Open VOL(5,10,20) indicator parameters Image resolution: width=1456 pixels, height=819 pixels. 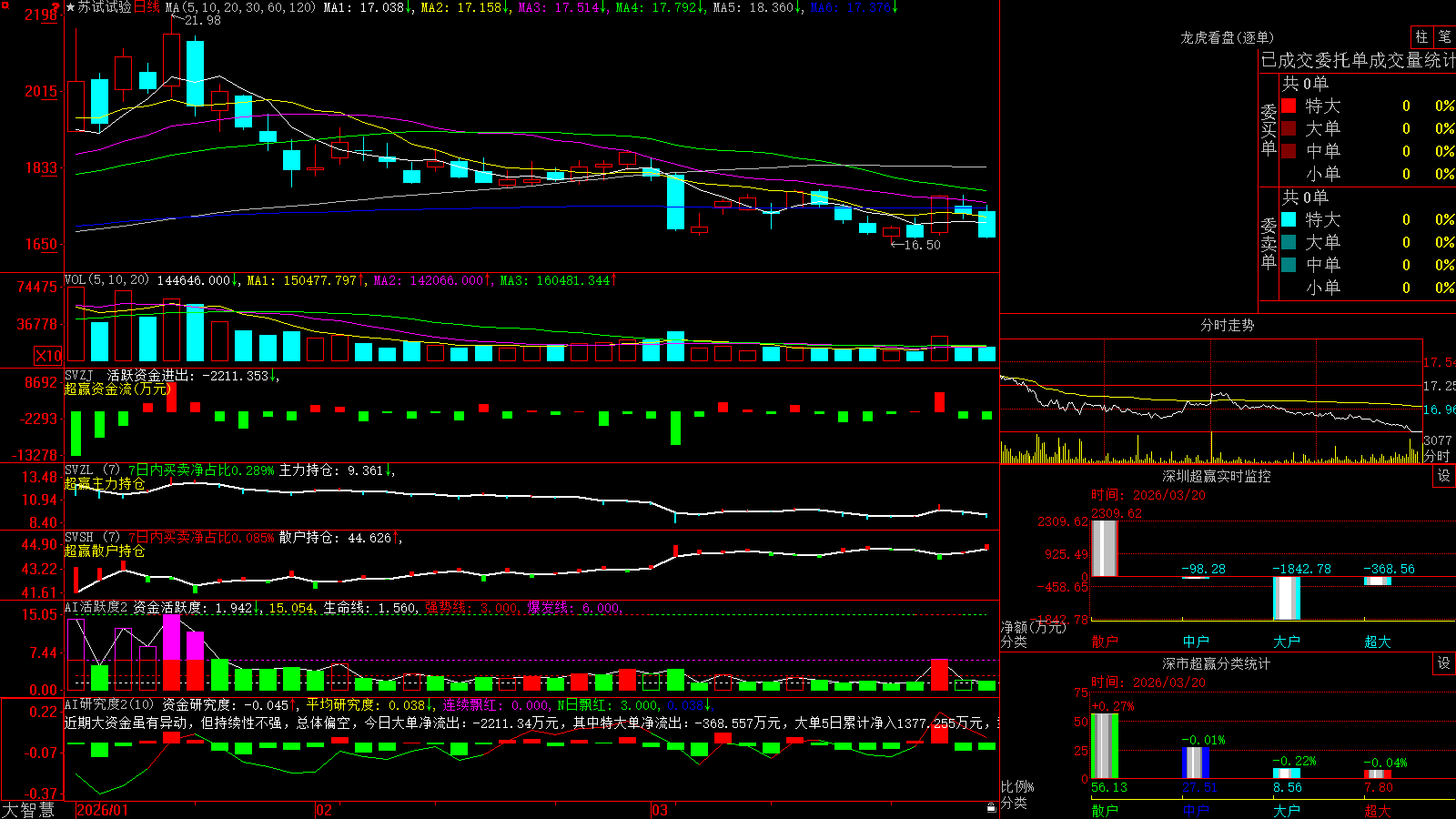pos(106,280)
